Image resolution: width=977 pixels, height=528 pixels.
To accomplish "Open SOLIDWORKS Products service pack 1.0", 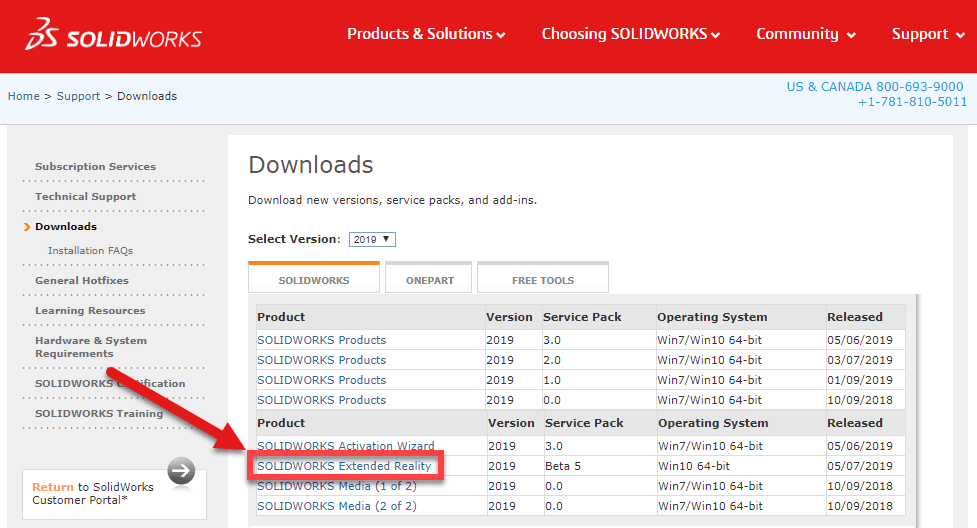I will (322, 380).
